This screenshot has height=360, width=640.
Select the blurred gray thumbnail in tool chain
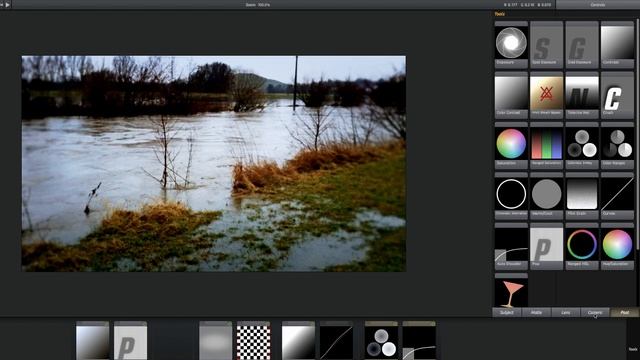click(216, 340)
